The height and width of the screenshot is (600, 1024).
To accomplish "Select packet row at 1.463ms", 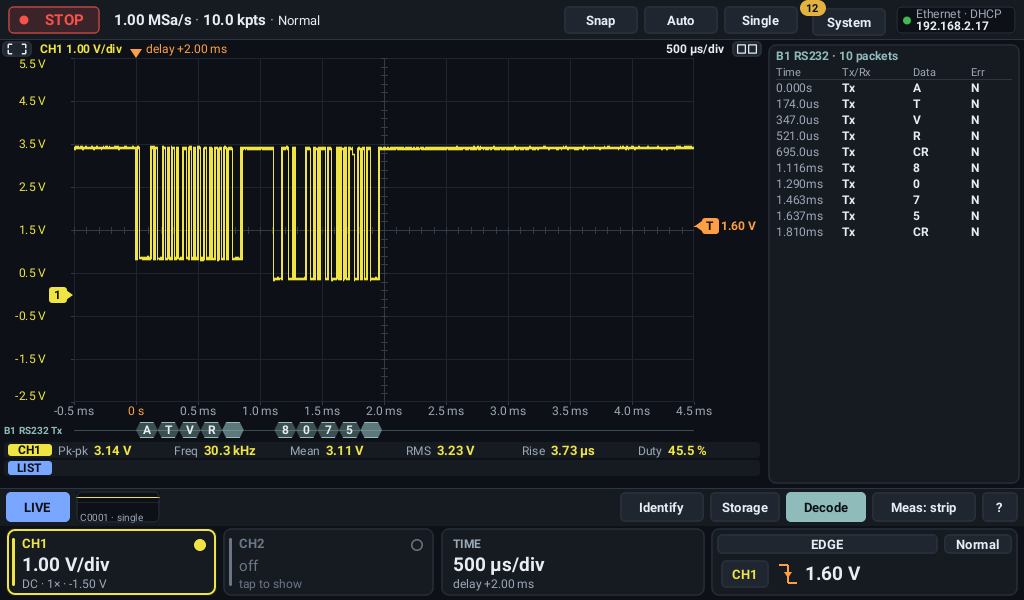I will pyautogui.click(x=893, y=200).
